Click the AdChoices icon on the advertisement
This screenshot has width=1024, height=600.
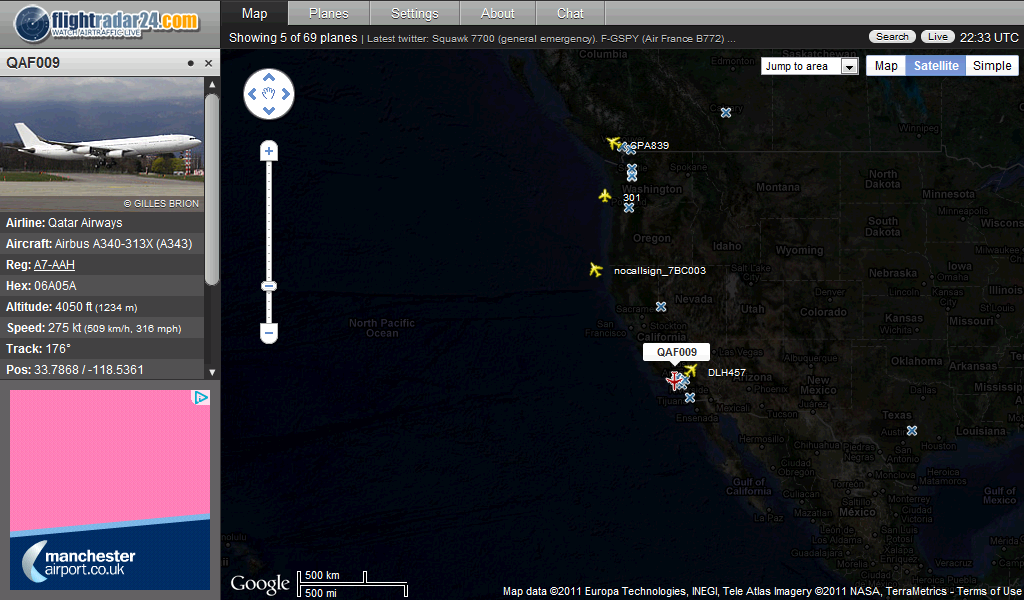click(202, 398)
